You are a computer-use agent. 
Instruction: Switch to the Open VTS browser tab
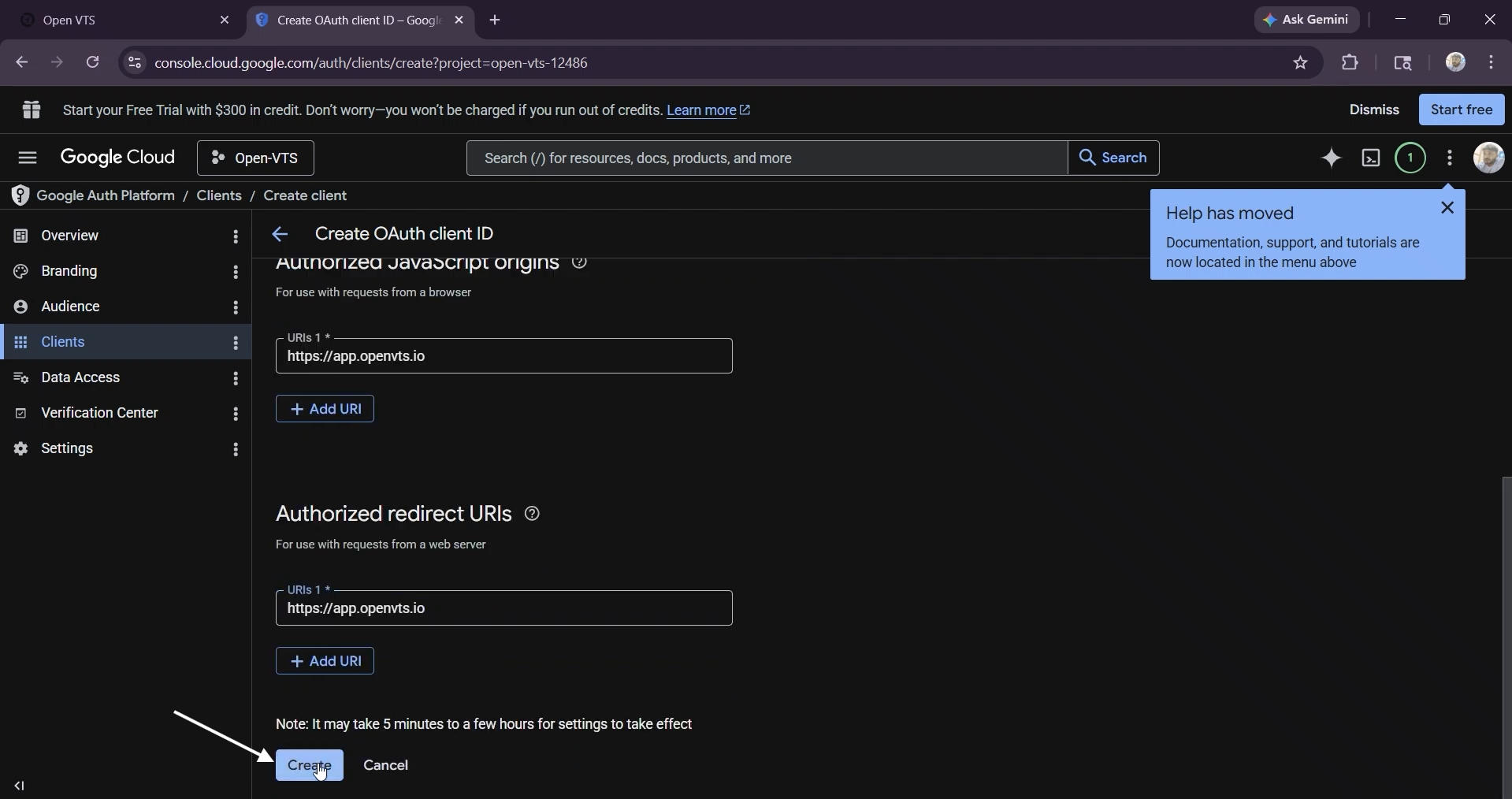(x=122, y=20)
